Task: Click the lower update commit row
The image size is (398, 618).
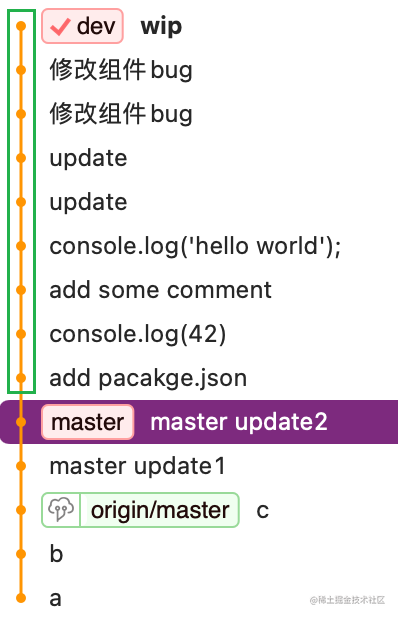Action: click(x=88, y=203)
